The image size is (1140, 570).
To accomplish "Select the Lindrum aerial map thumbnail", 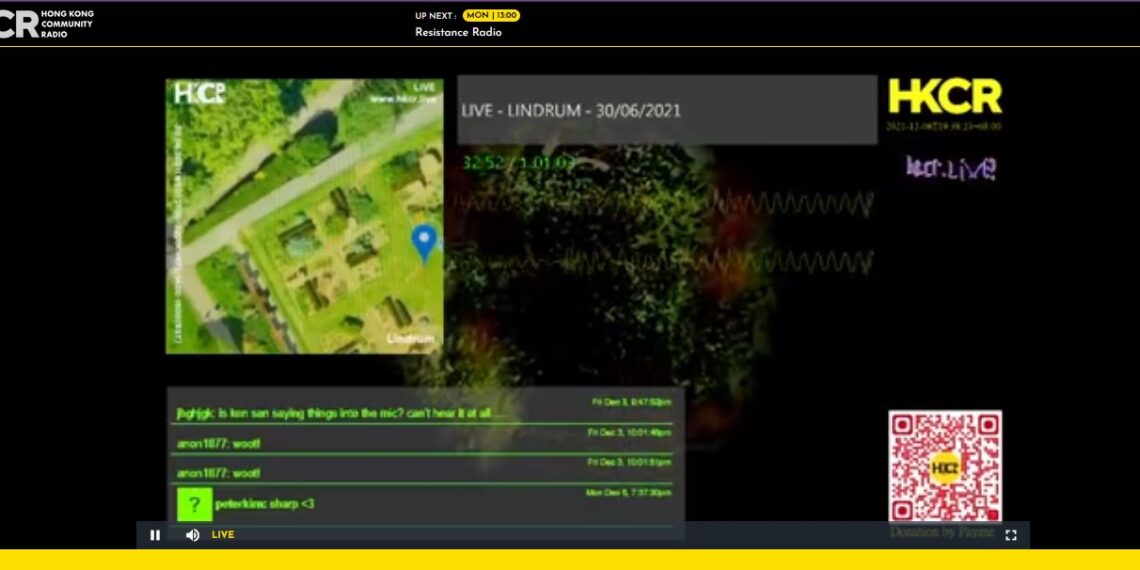I will [x=304, y=216].
